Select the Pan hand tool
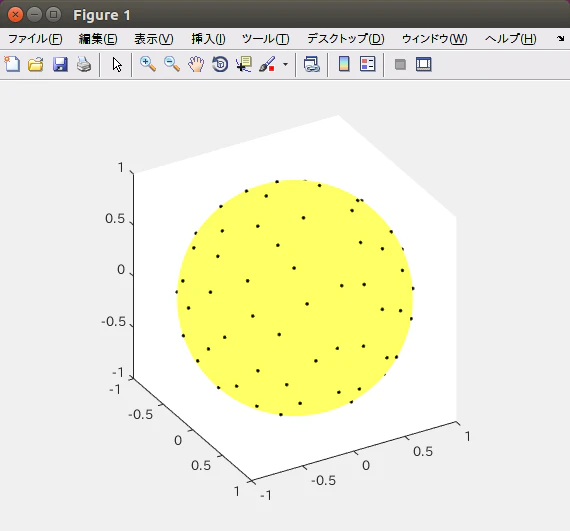Screen dimensions: 570x531 (196, 65)
